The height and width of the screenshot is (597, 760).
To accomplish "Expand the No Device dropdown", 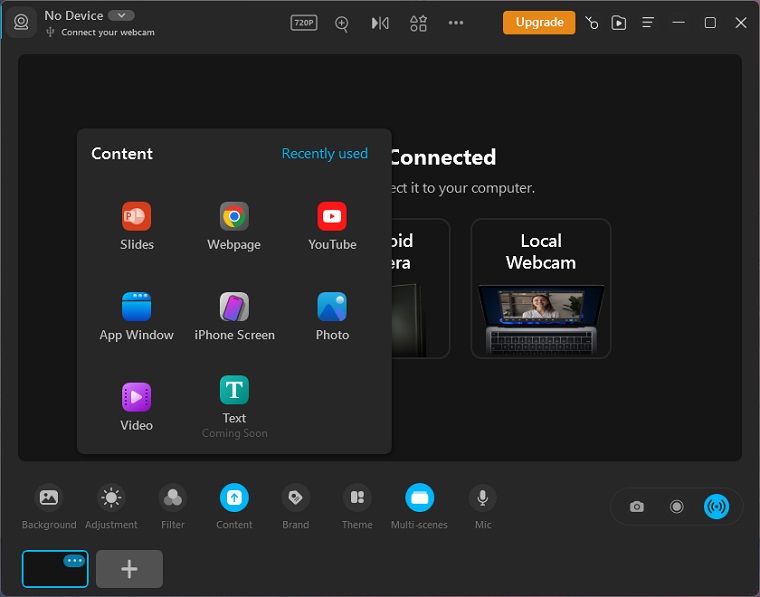I will coord(121,16).
